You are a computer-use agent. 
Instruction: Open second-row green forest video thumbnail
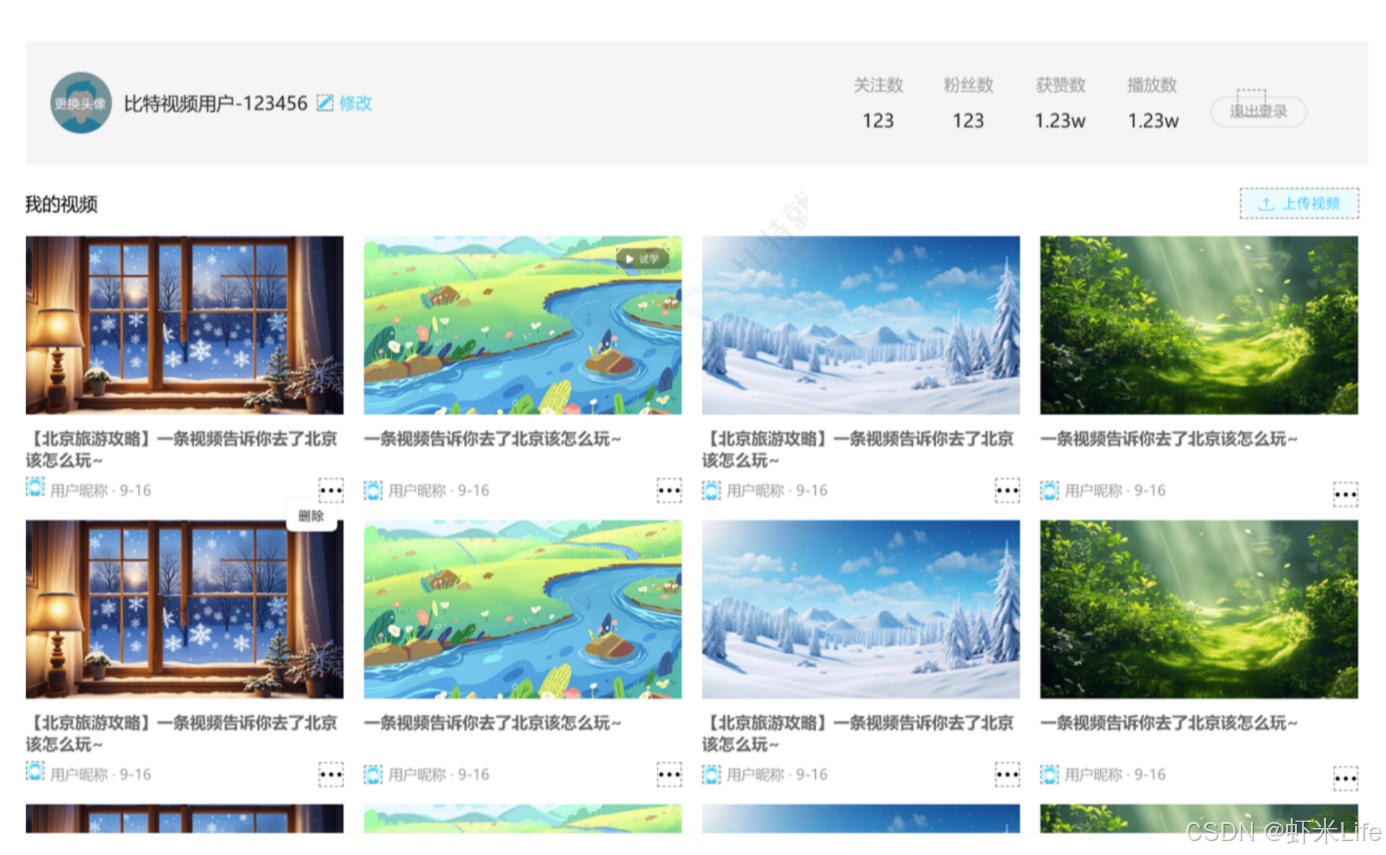click(x=1199, y=609)
